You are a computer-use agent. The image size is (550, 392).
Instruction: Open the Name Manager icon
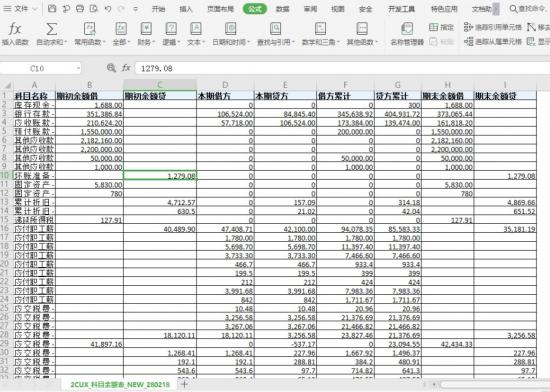pos(407,29)
